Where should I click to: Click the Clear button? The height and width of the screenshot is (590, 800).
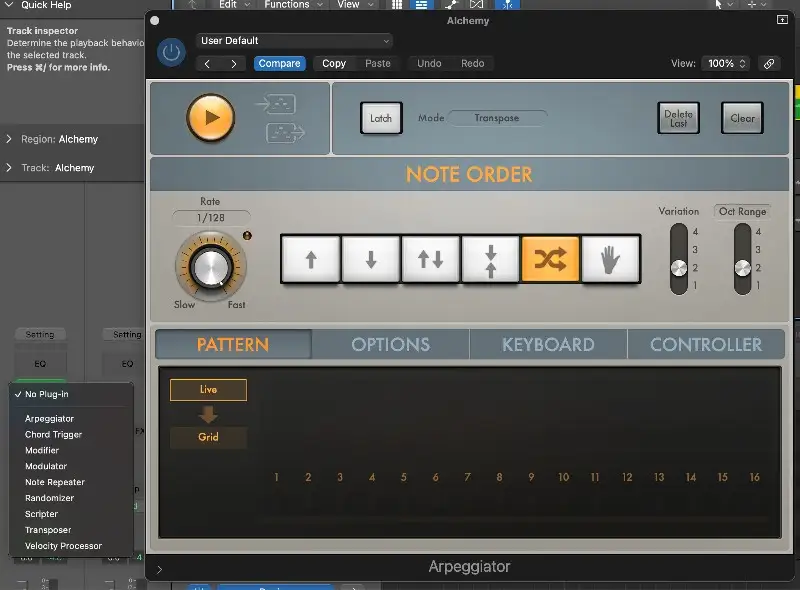click(x=742, y=118)
